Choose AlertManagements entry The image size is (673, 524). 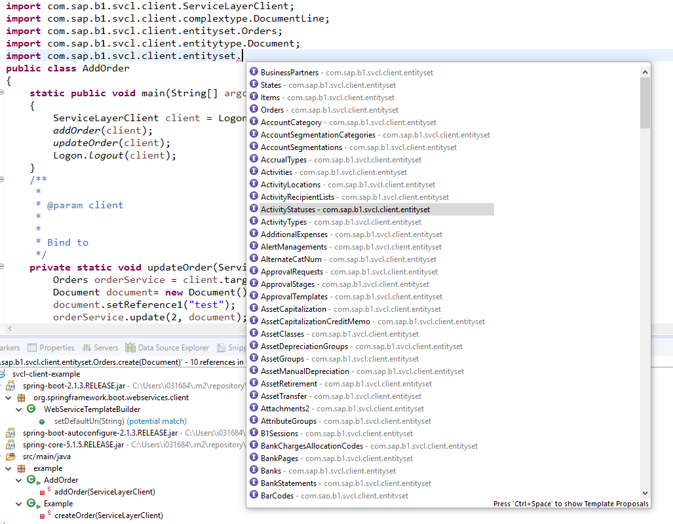[346, 247]
